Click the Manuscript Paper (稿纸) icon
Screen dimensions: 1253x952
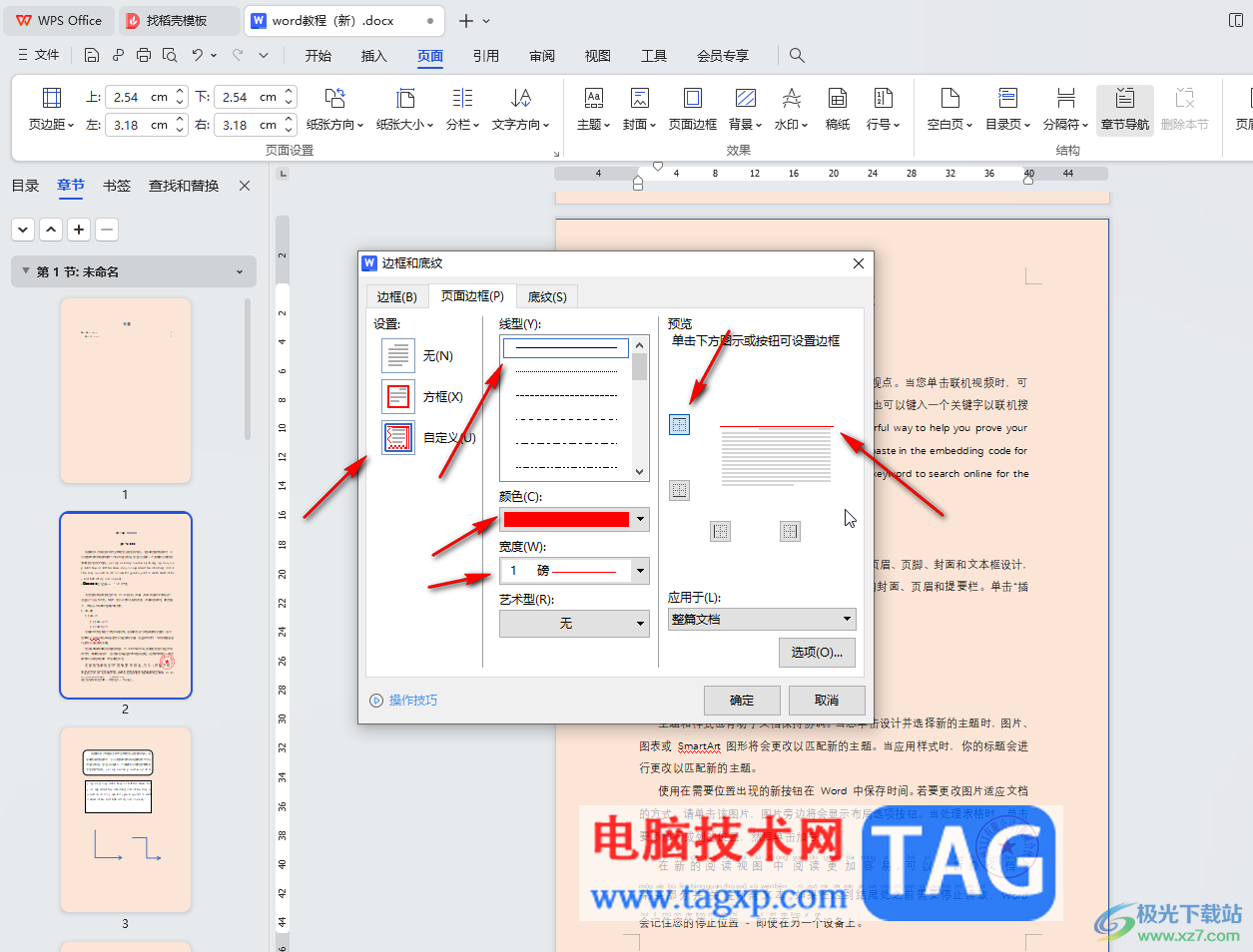838,98
